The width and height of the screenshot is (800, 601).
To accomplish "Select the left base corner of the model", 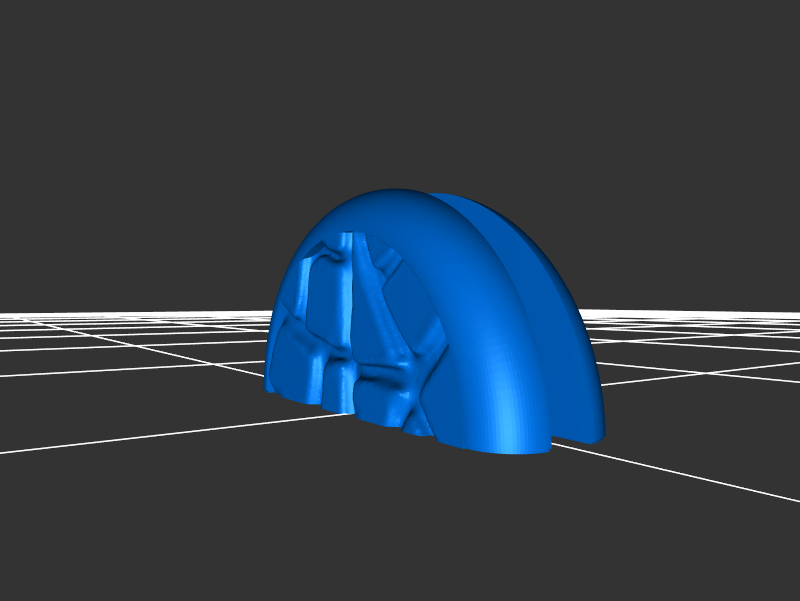I will pyautogui.click(x=270, y=387).
